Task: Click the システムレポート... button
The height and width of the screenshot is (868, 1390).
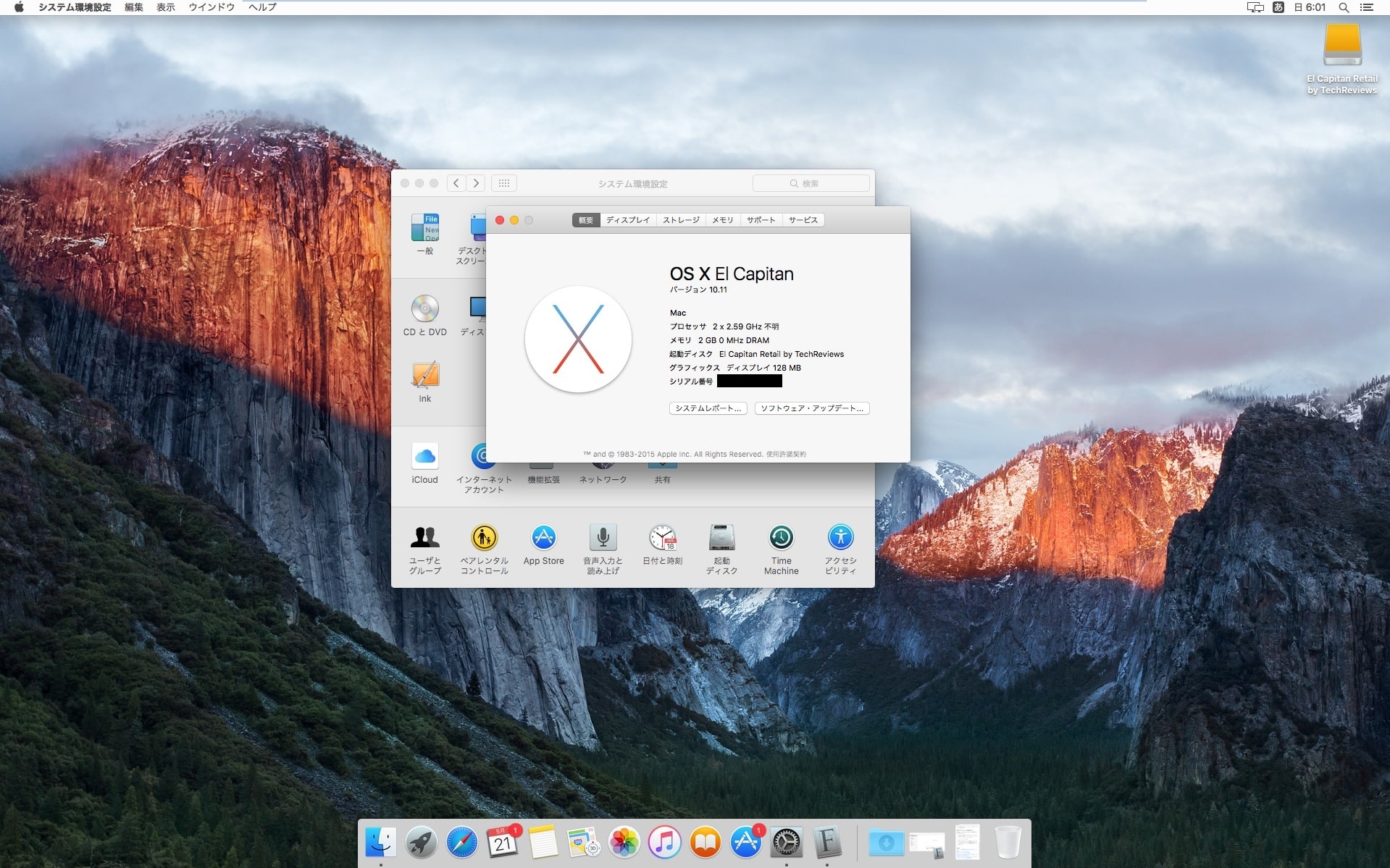Action: coord(708,408)
